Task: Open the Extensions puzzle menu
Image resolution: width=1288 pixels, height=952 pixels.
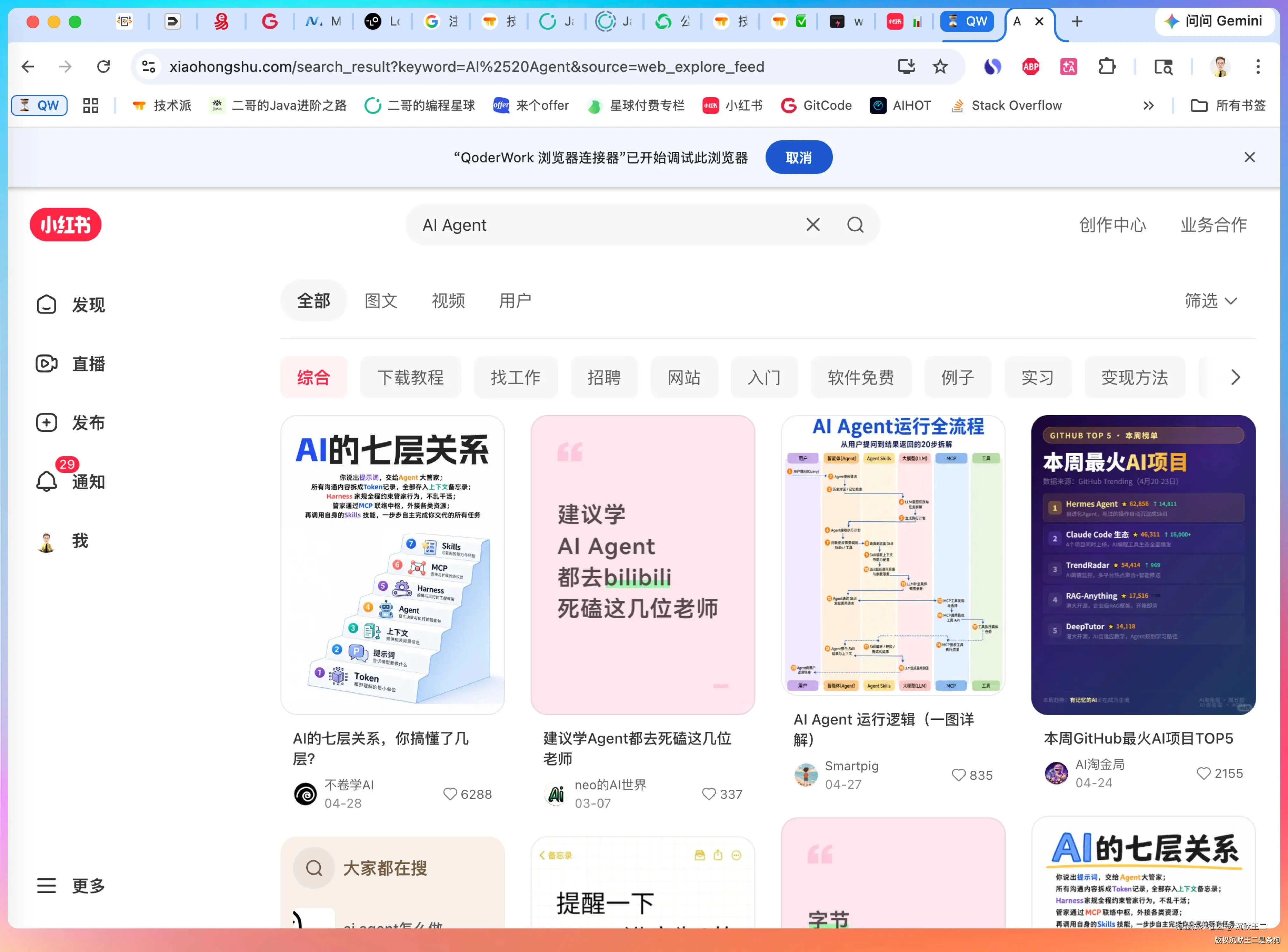Action: tap(1106, 67)
